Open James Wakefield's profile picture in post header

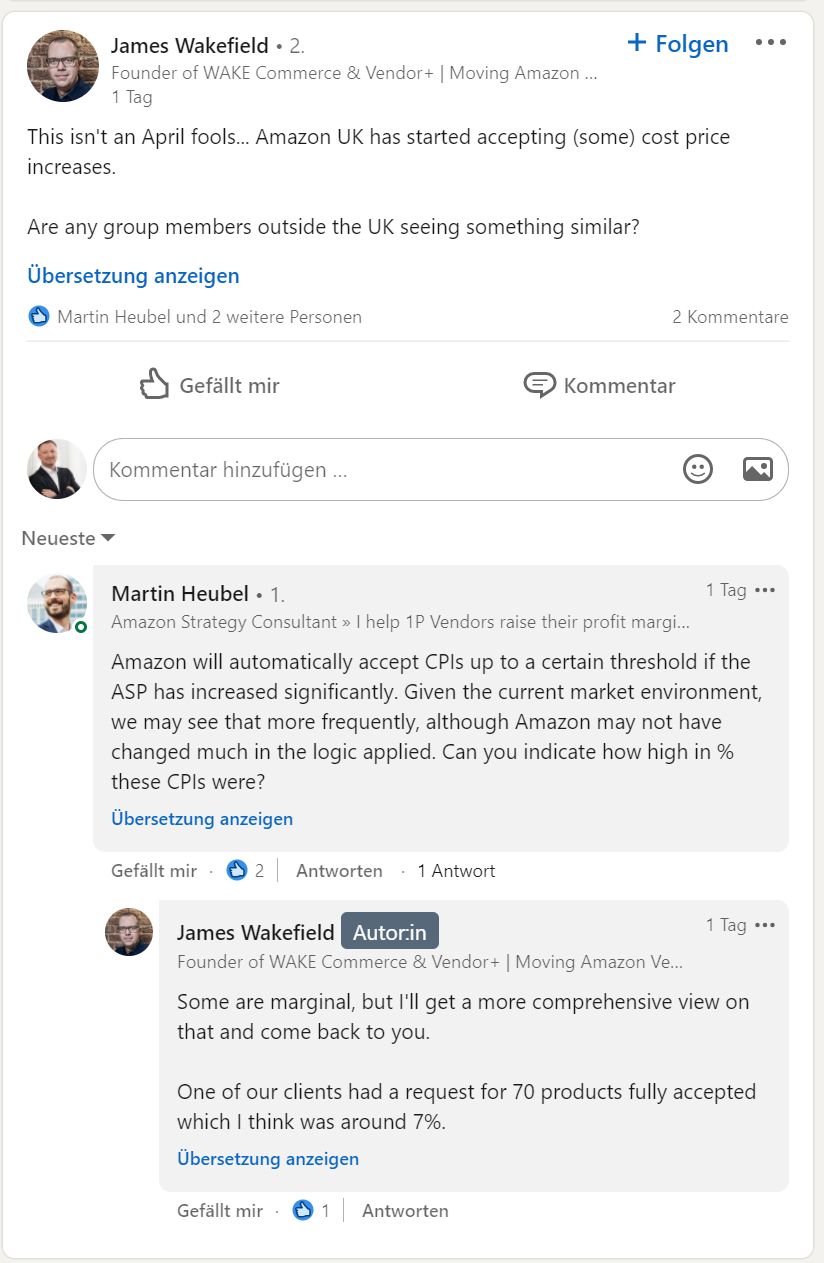coord(63,65)
